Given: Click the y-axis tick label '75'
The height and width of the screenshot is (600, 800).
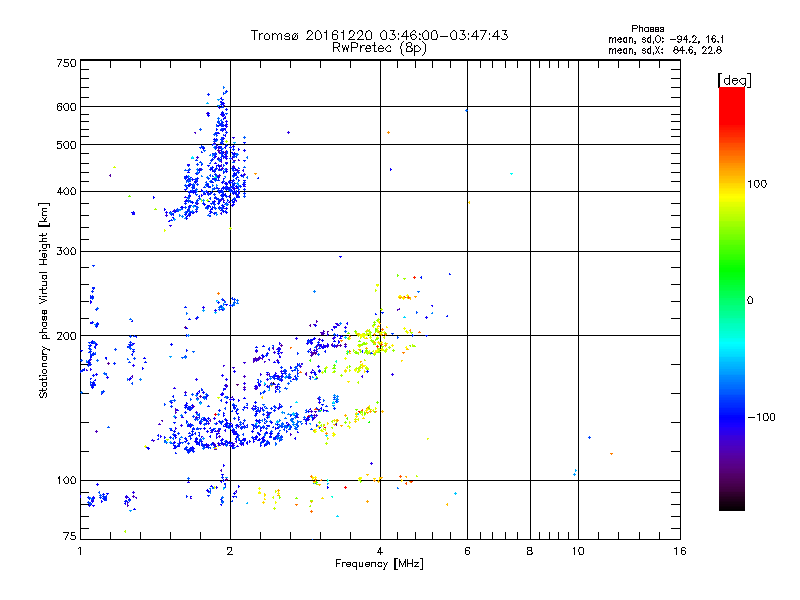Looking at the screenshot, I should (x=70, y=536).
